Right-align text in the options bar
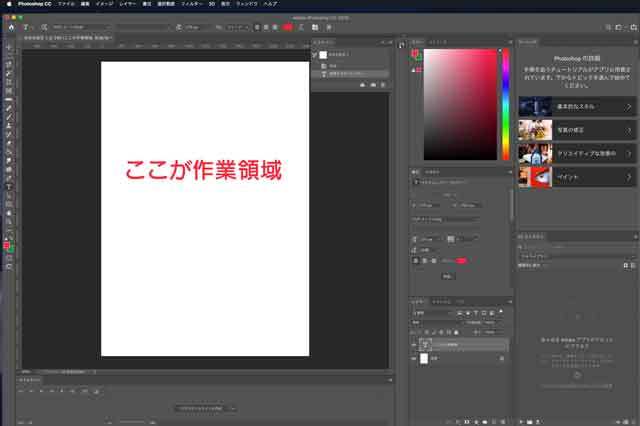This screenshot has height=426, width=640. tap(275, 27)
